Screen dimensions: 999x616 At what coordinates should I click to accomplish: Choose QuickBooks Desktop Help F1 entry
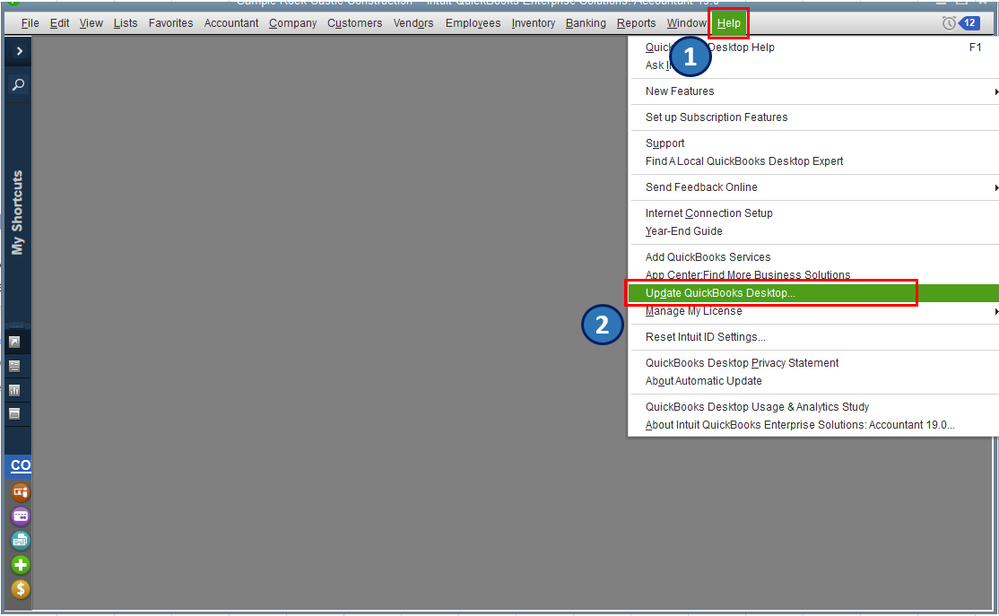click(814, 47)
